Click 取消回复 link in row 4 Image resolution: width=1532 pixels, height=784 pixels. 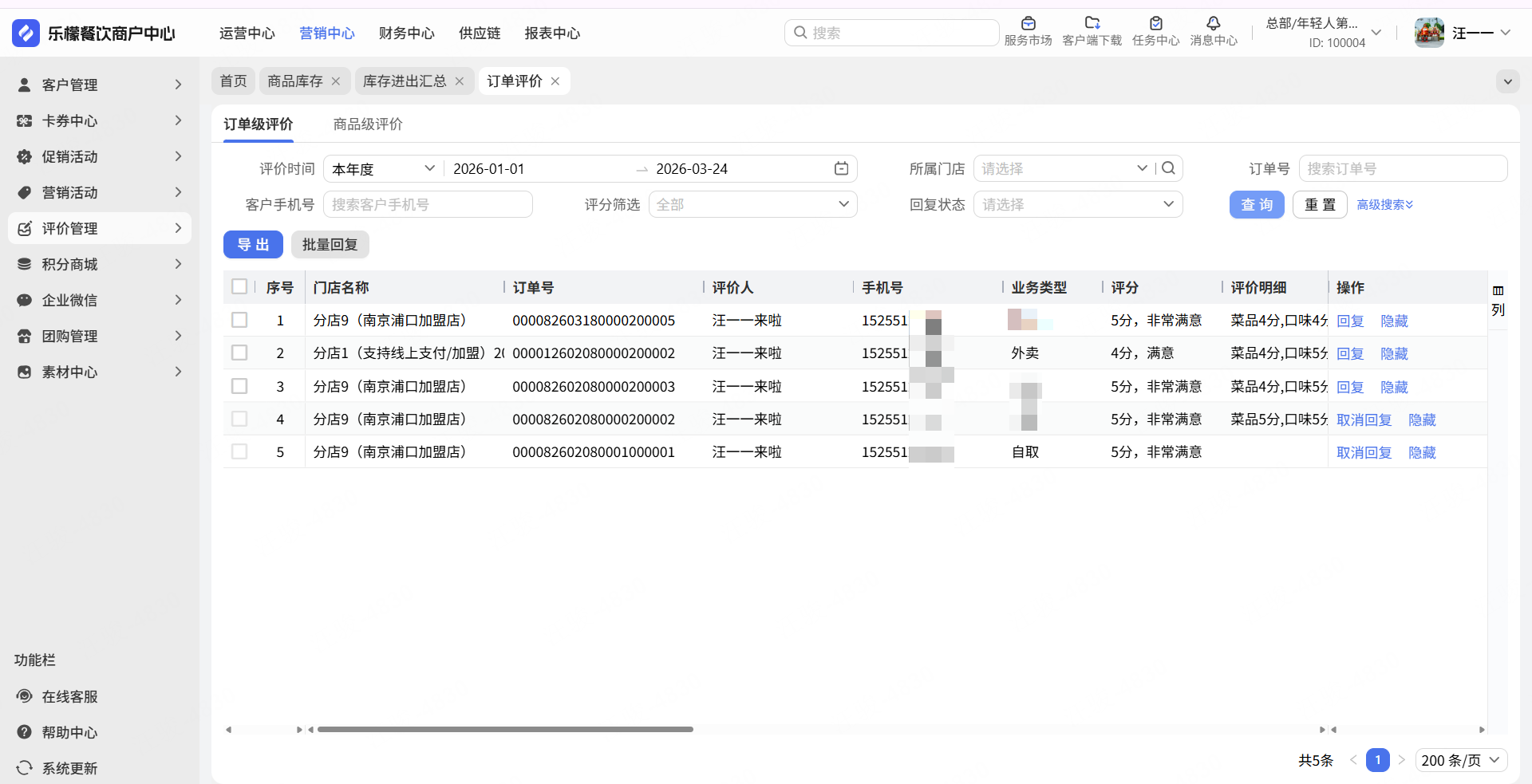[1364, 420]
